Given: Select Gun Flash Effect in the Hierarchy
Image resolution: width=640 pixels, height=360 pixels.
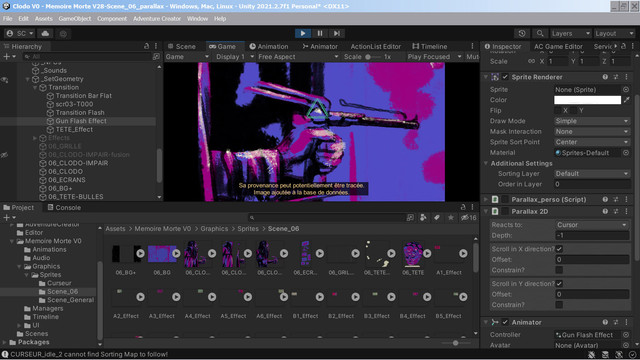Looking at the screenshot, I should tap(81, 121).
